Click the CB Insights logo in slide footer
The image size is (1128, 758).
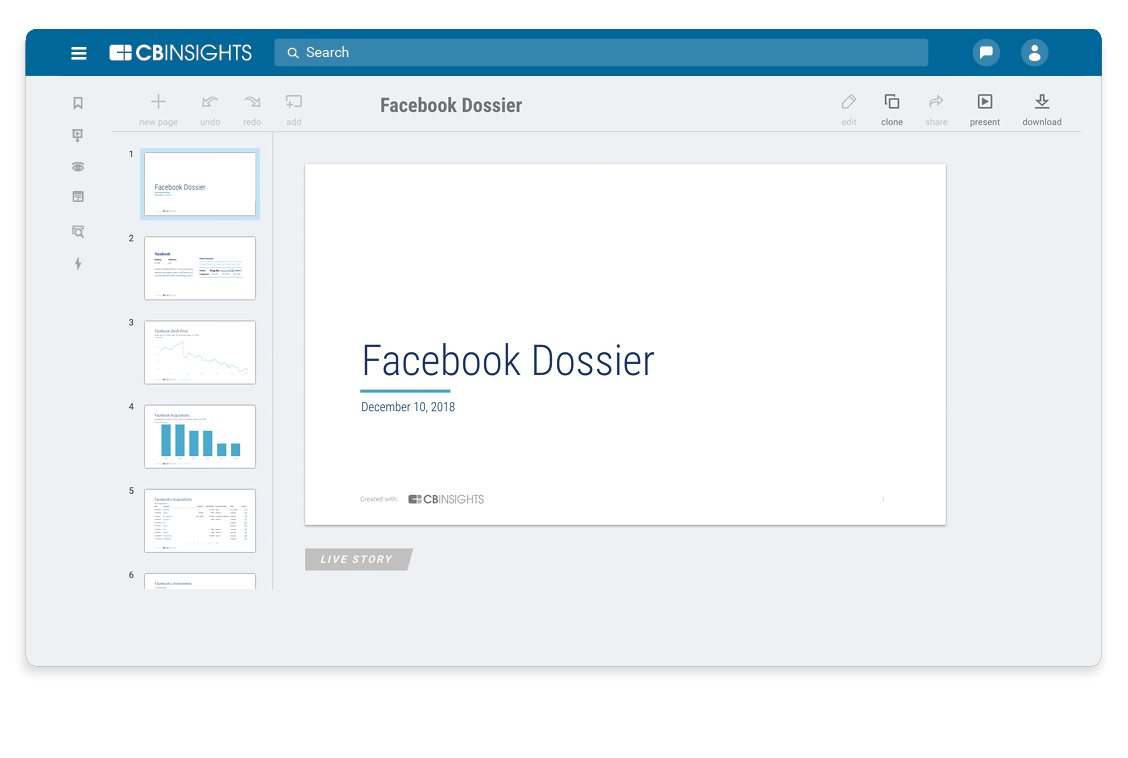[446, 499]
